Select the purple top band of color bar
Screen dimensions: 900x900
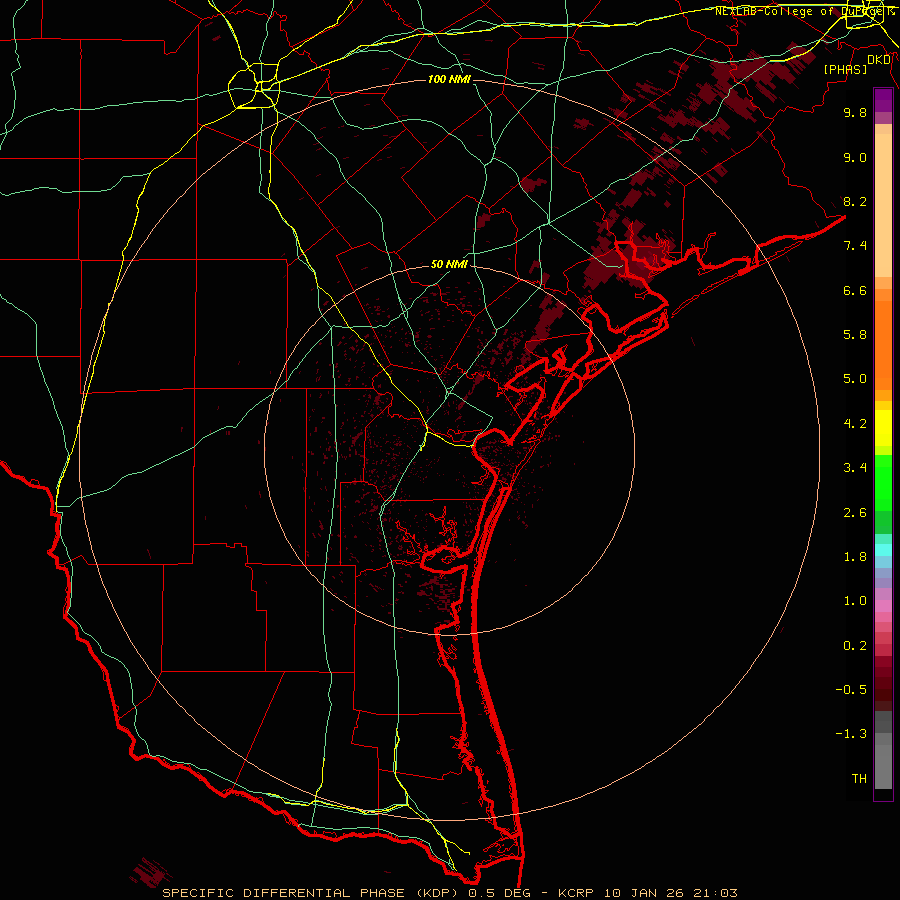(883, 100)
